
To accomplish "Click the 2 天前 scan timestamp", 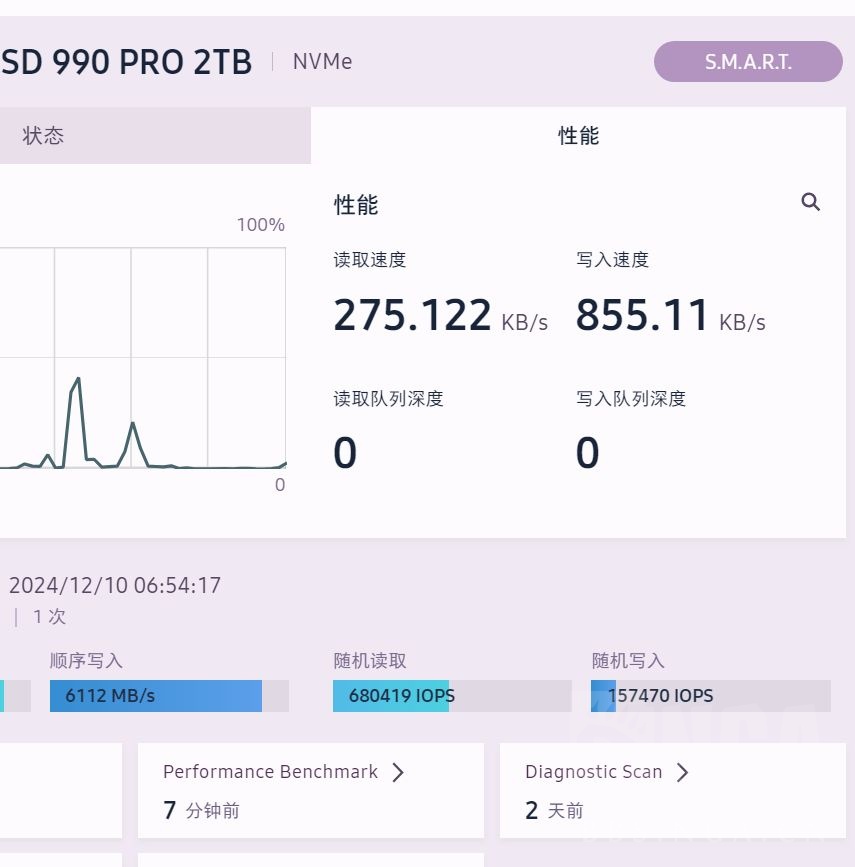I will tap(558, 810).
